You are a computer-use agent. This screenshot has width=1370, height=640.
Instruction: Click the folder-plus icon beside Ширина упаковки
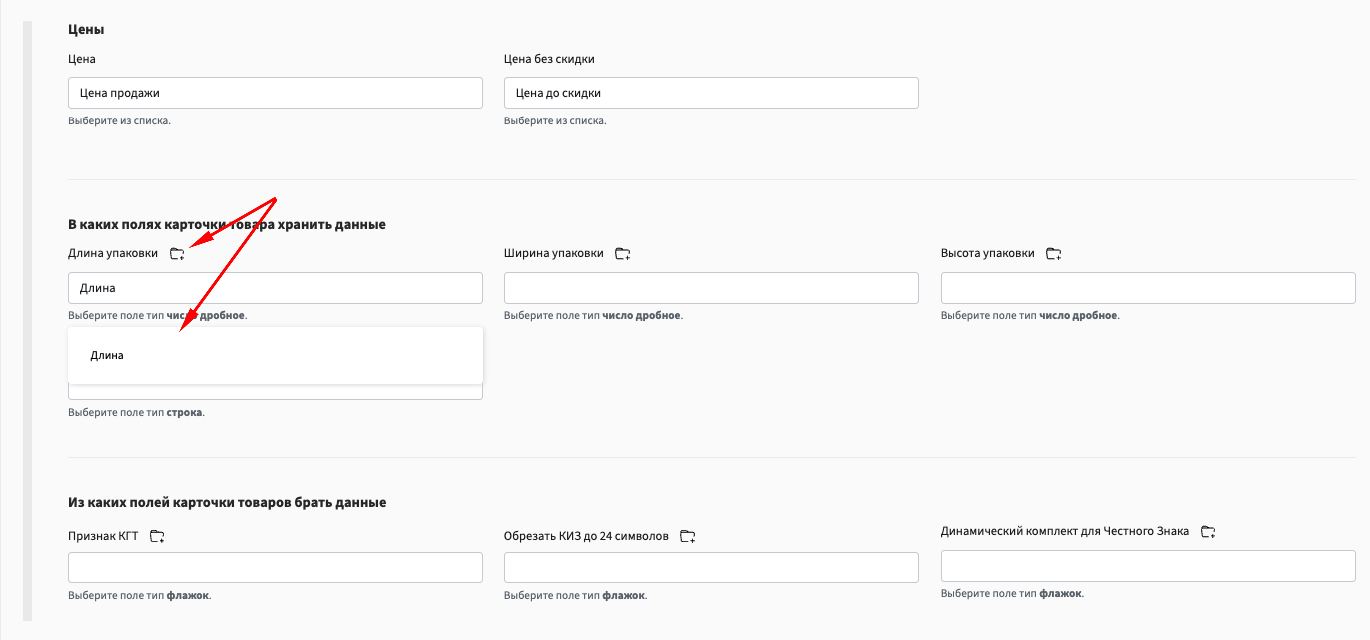coord(622,254)
